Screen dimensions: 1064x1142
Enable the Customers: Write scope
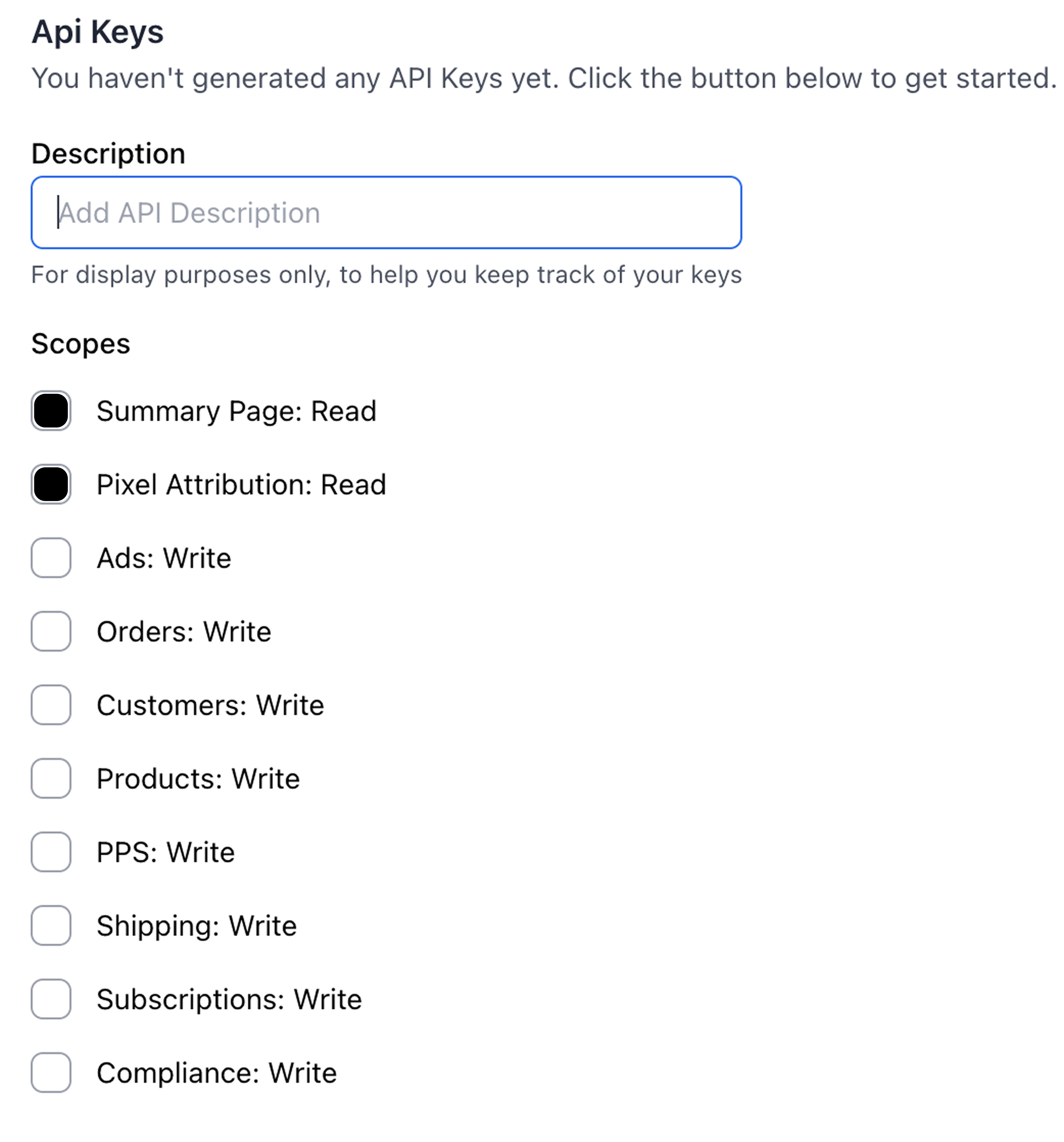51,705
